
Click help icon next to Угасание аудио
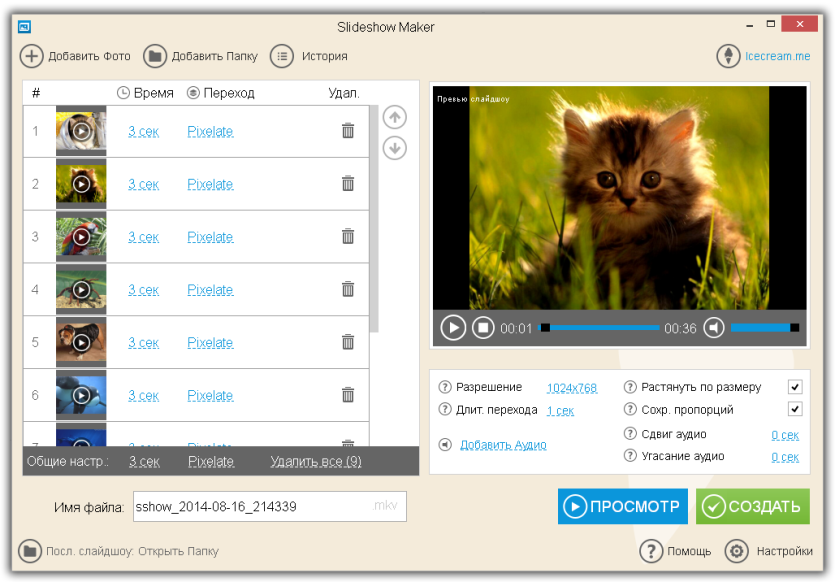pos(630,456)
